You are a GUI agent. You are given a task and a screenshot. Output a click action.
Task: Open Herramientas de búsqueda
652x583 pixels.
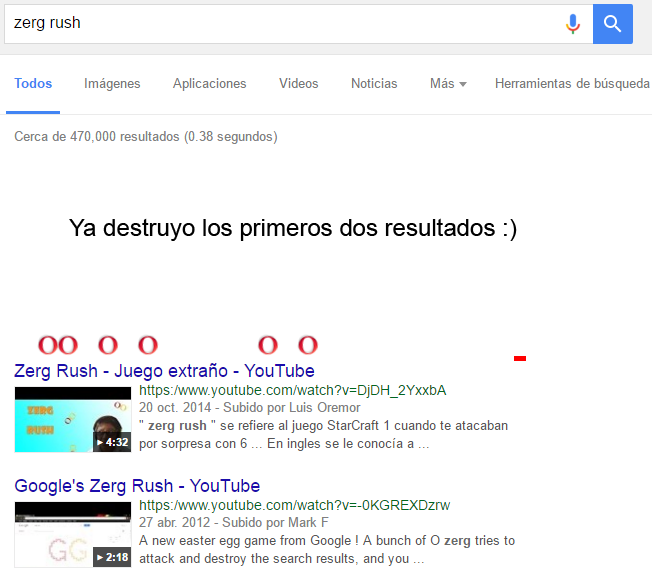(x=572, y=84)
